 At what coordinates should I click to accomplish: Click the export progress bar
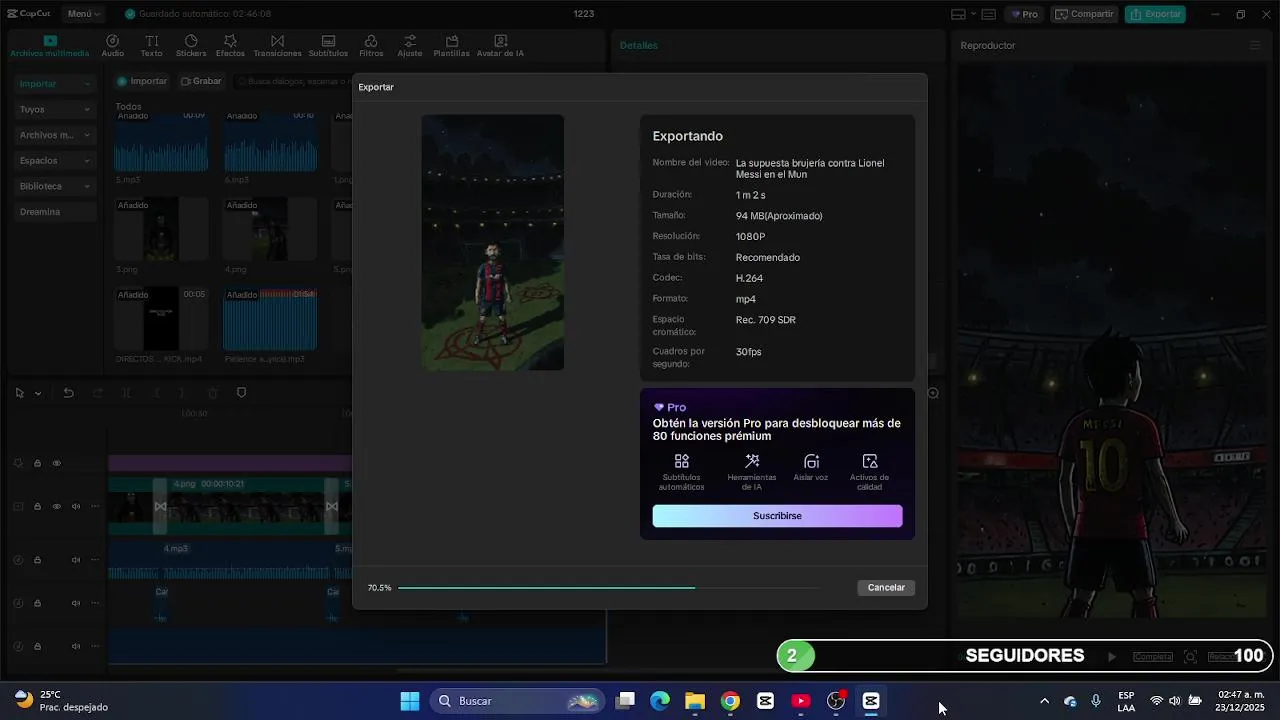608,588
